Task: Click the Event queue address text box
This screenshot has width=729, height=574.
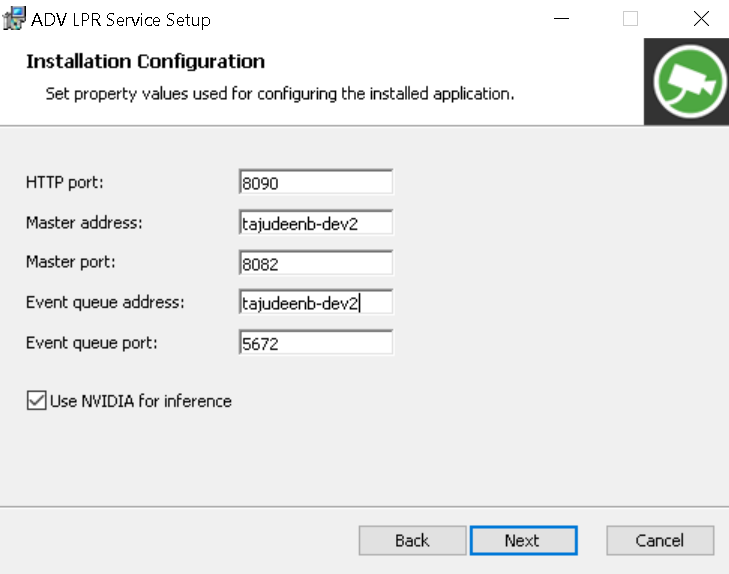Action: click(316, 303)
